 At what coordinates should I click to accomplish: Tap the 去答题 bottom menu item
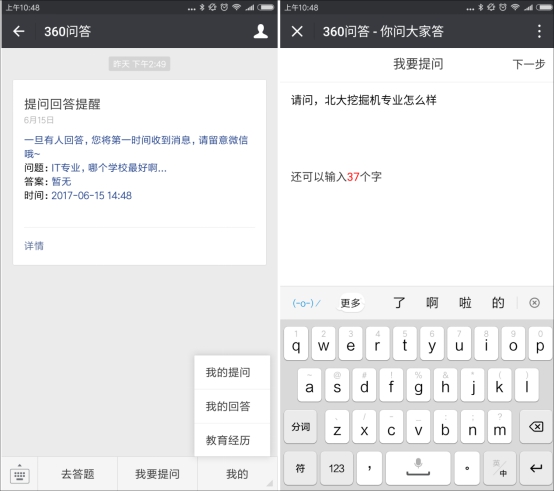[x=77, y=474]
